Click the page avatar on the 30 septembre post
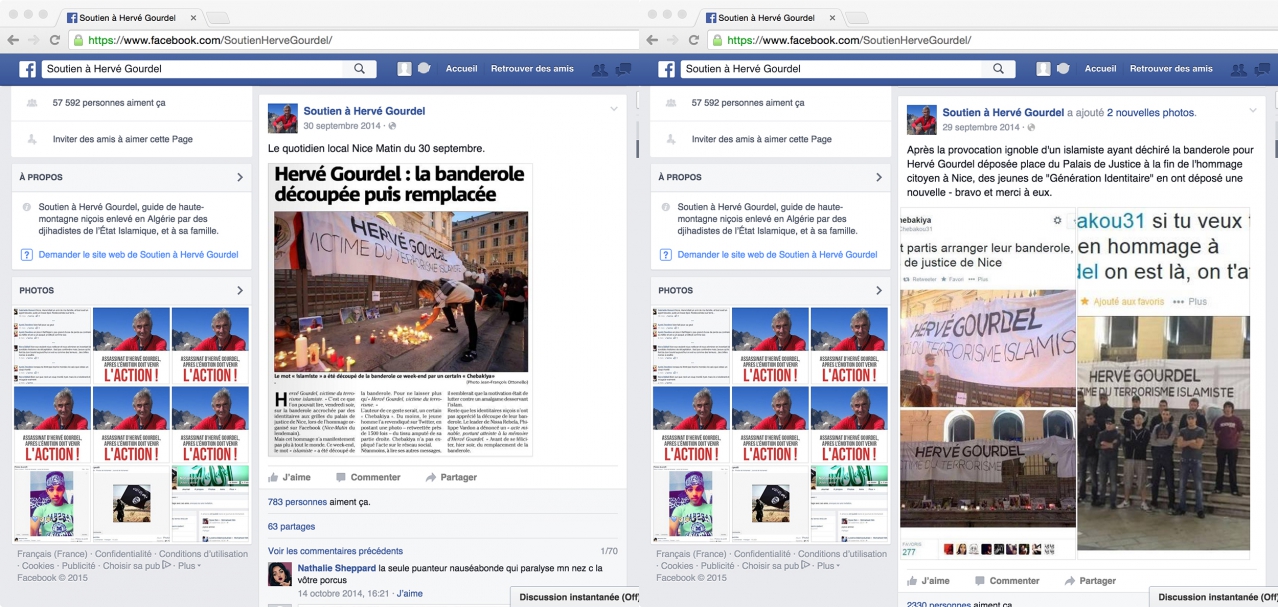This screenshot has width=1278, height=607. point(283,118)
